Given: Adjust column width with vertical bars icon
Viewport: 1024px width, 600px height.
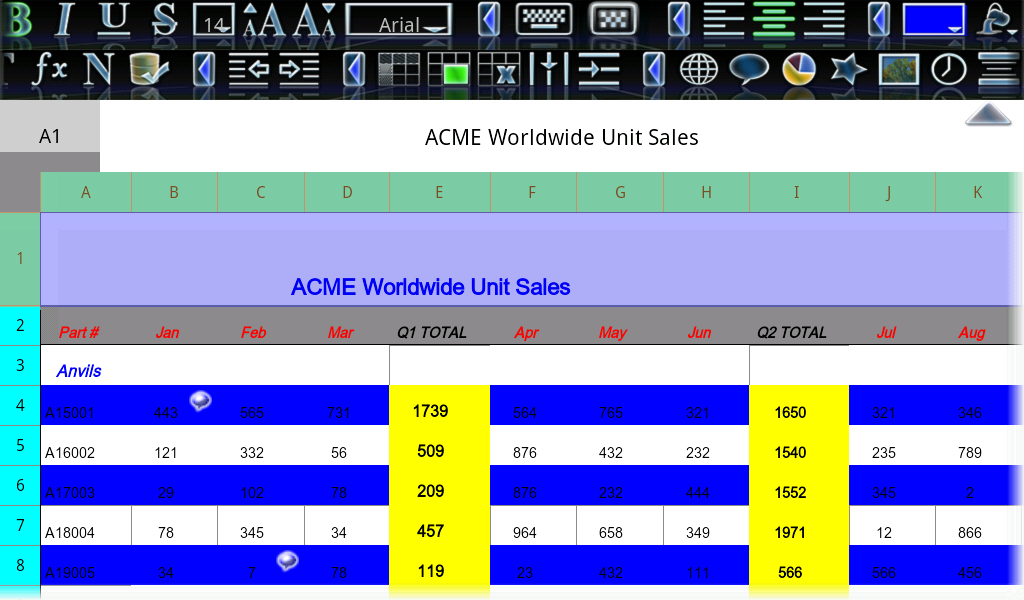Looking at the screenshot, I should click(x=549, y=69).
